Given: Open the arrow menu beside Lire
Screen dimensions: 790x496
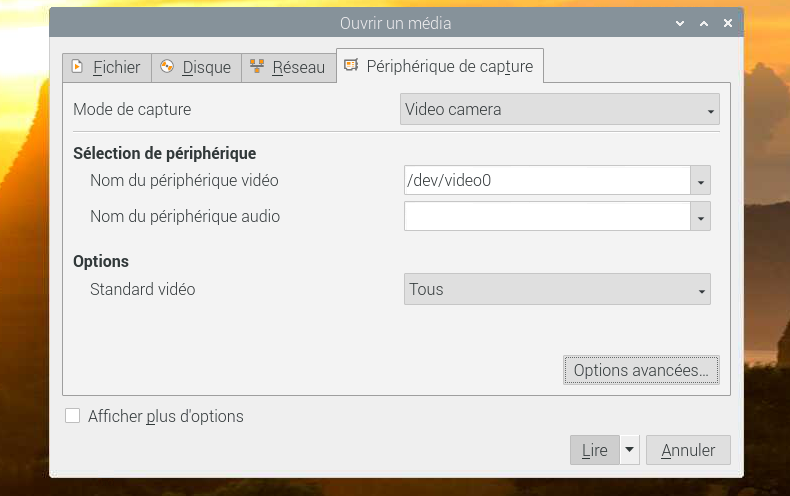Looking at the screenshot, I should 629,450.
